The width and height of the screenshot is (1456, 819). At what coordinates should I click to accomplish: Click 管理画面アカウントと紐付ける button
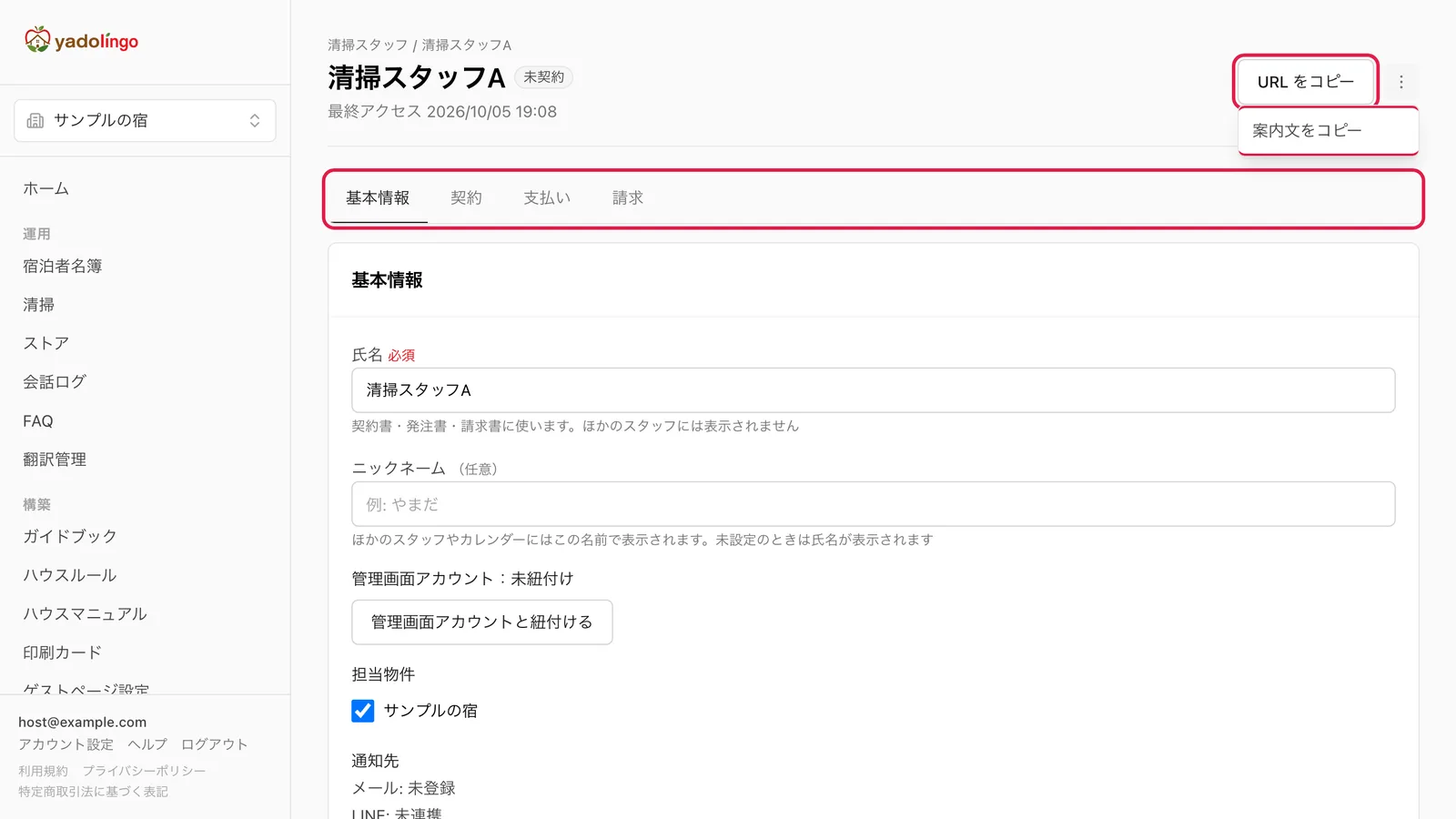point(482,622)
